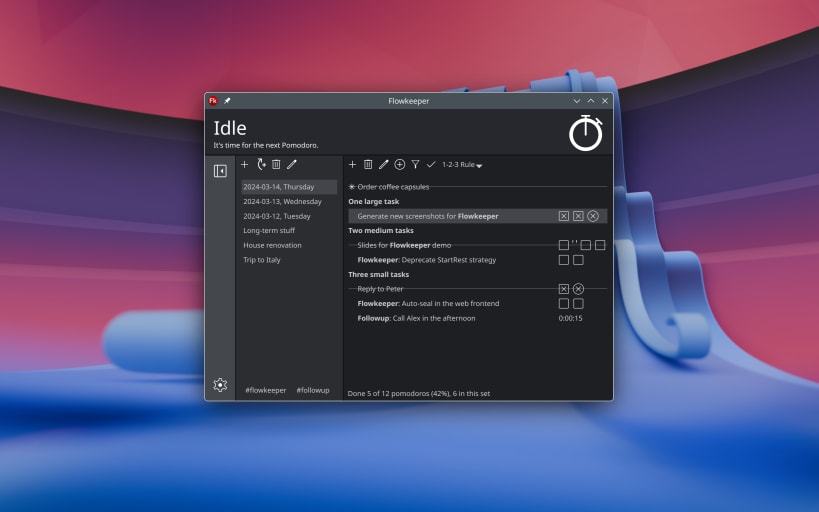Click the pin icon in the title bar
This screenshot has width=819, height=512.
[227, 101]
